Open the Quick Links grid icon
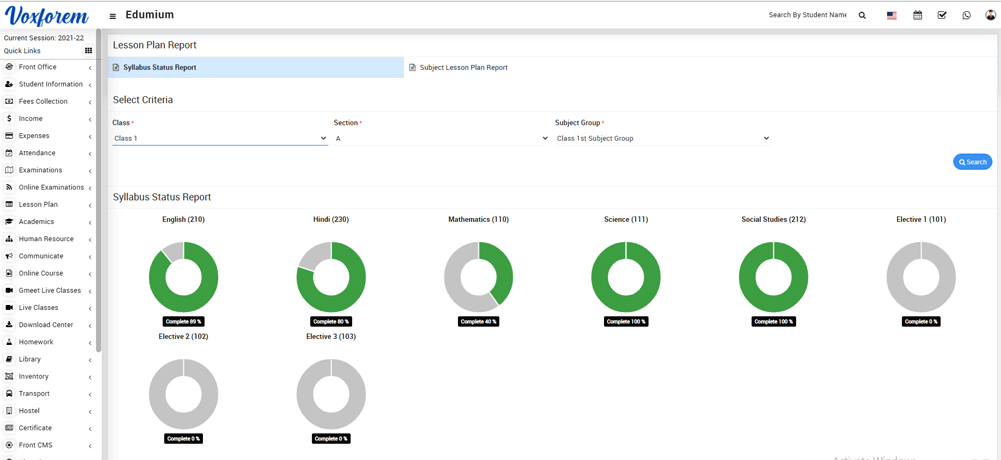 [x=88, y=51]
